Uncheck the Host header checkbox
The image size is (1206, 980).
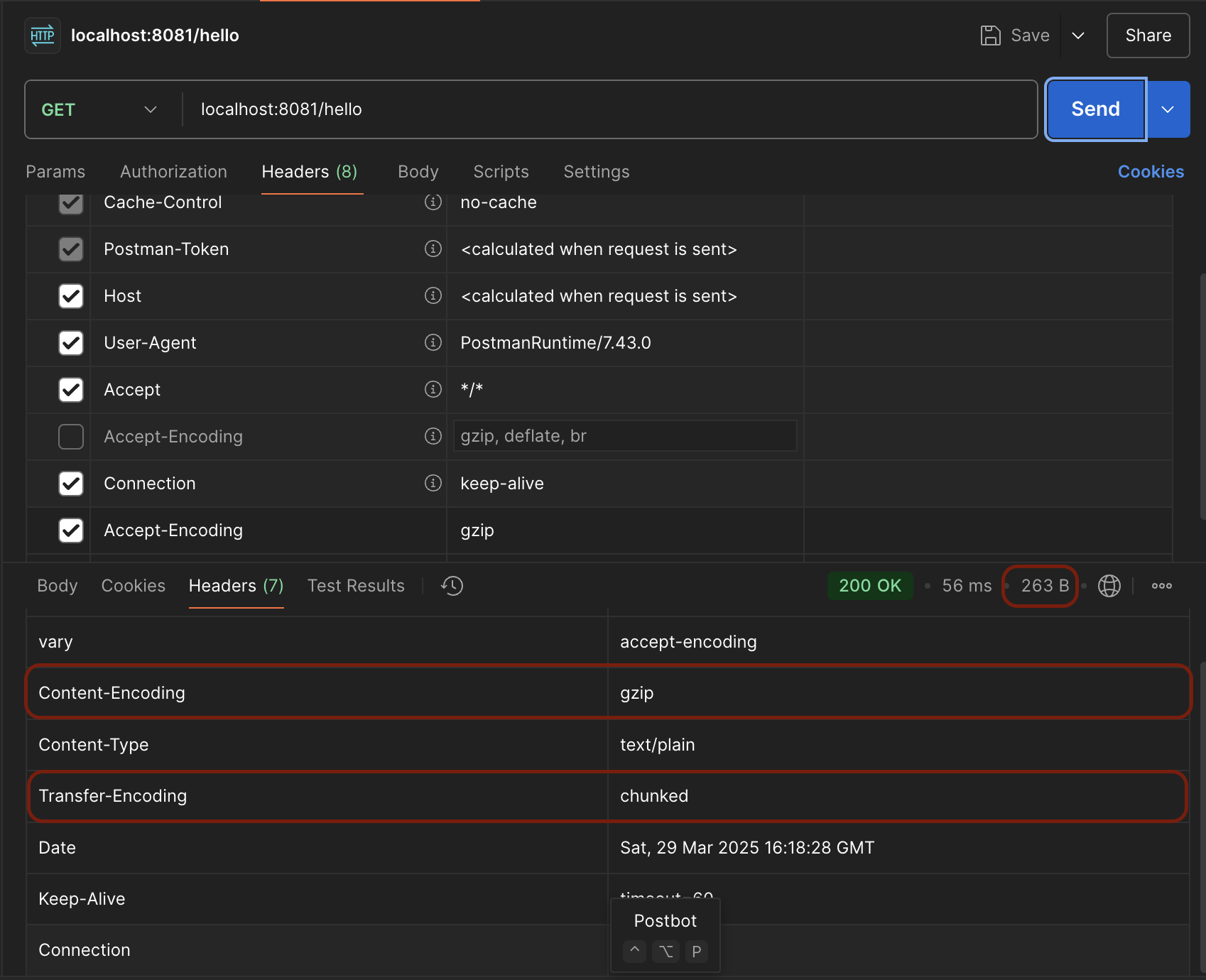[x=71, y=296]
